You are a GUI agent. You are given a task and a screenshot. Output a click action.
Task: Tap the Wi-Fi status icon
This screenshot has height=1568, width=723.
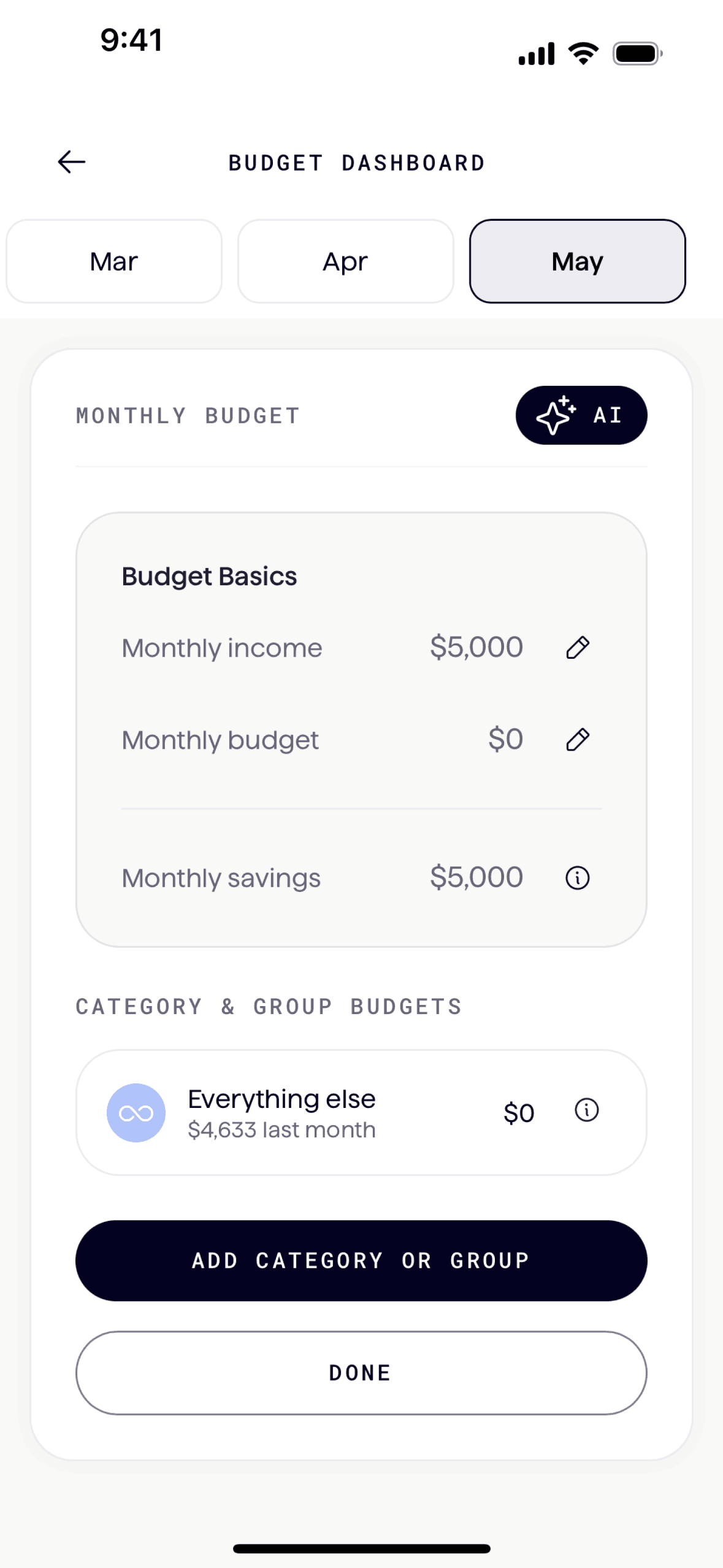point(583,54)
